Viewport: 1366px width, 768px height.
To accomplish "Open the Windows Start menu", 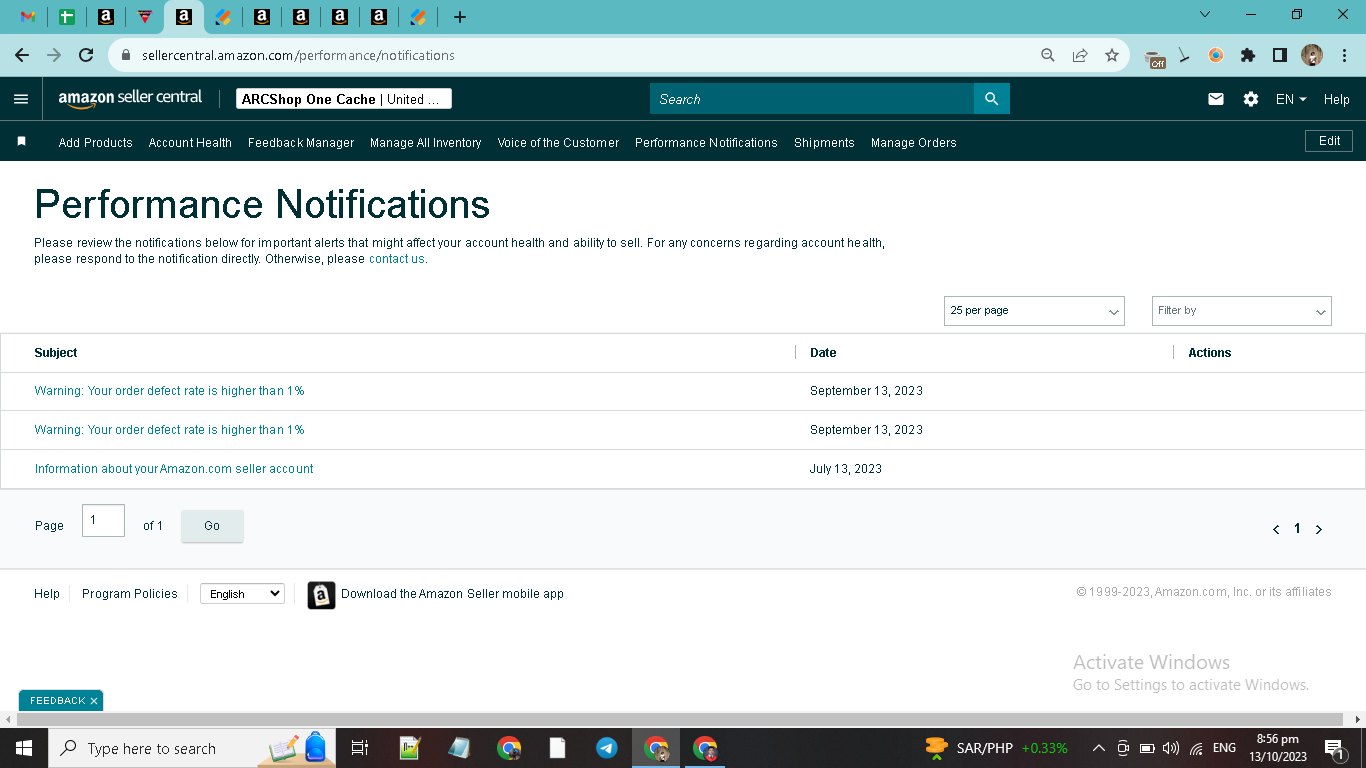I will click(23, 748).
